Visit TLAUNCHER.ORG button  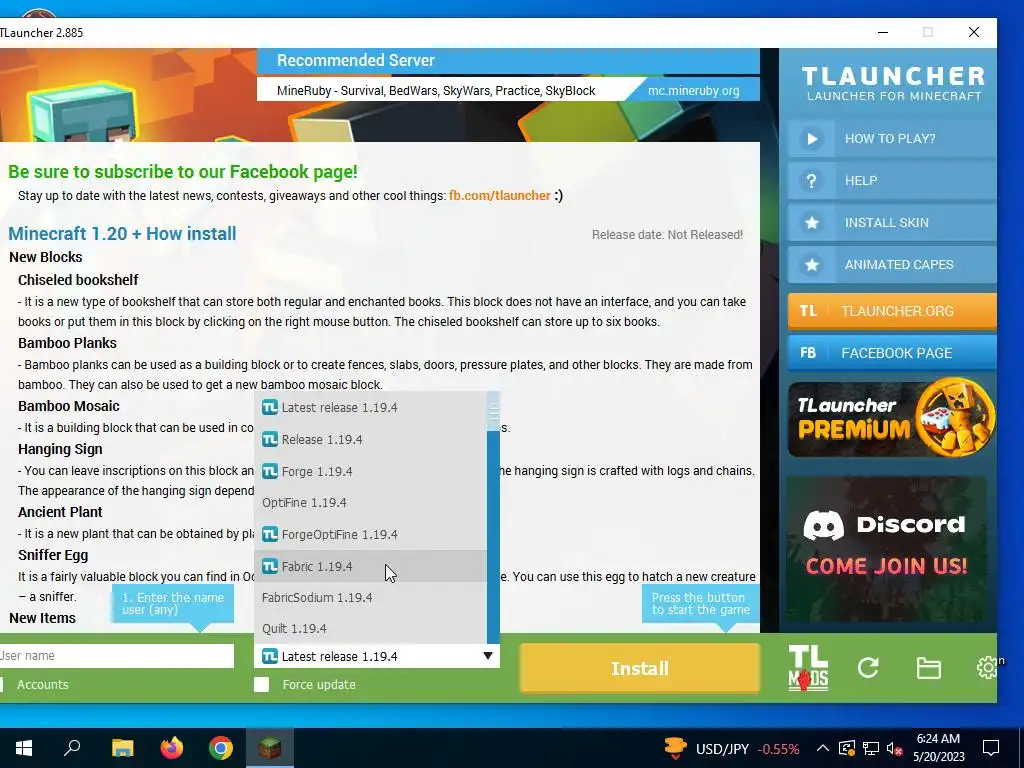[892, 311]
